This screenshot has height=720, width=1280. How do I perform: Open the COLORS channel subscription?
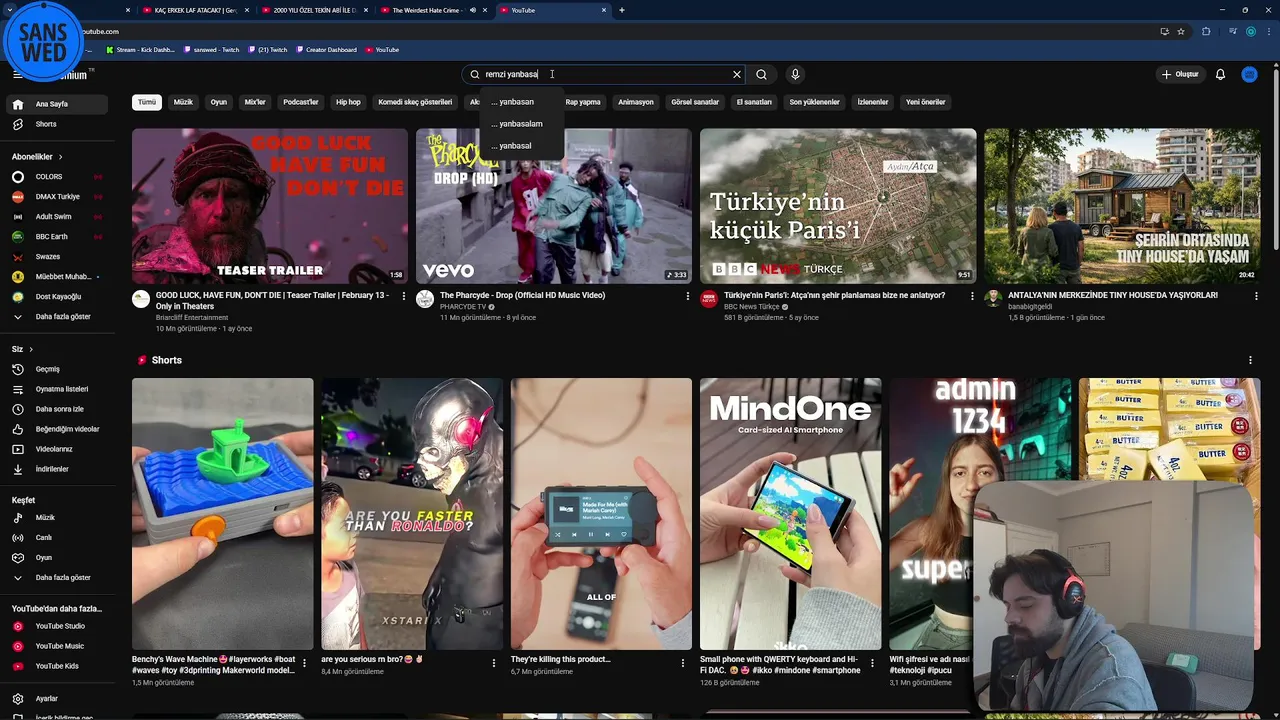coord(58,177)
